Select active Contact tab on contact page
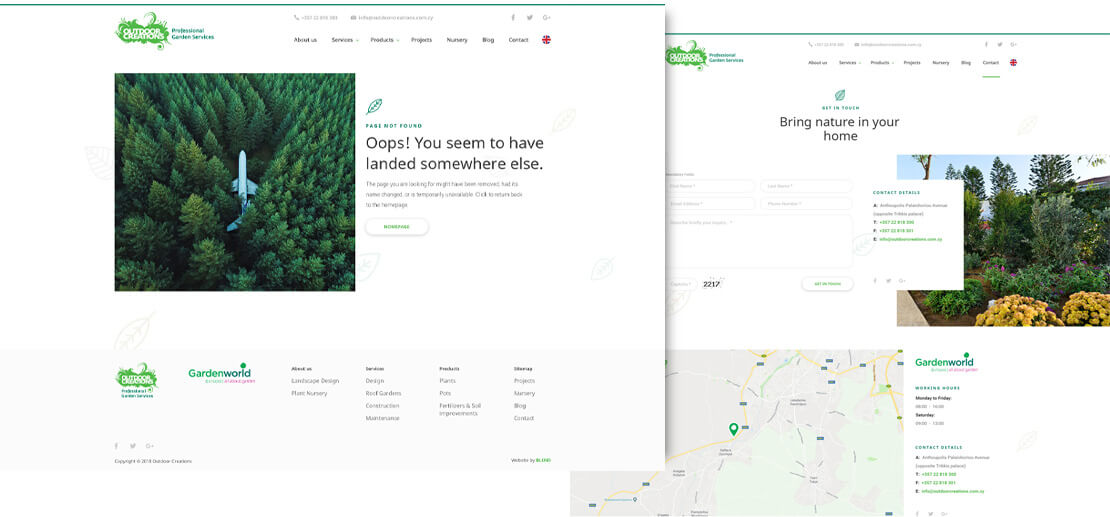The width and height of the screenshot is (1110, 517). (991, 62)
